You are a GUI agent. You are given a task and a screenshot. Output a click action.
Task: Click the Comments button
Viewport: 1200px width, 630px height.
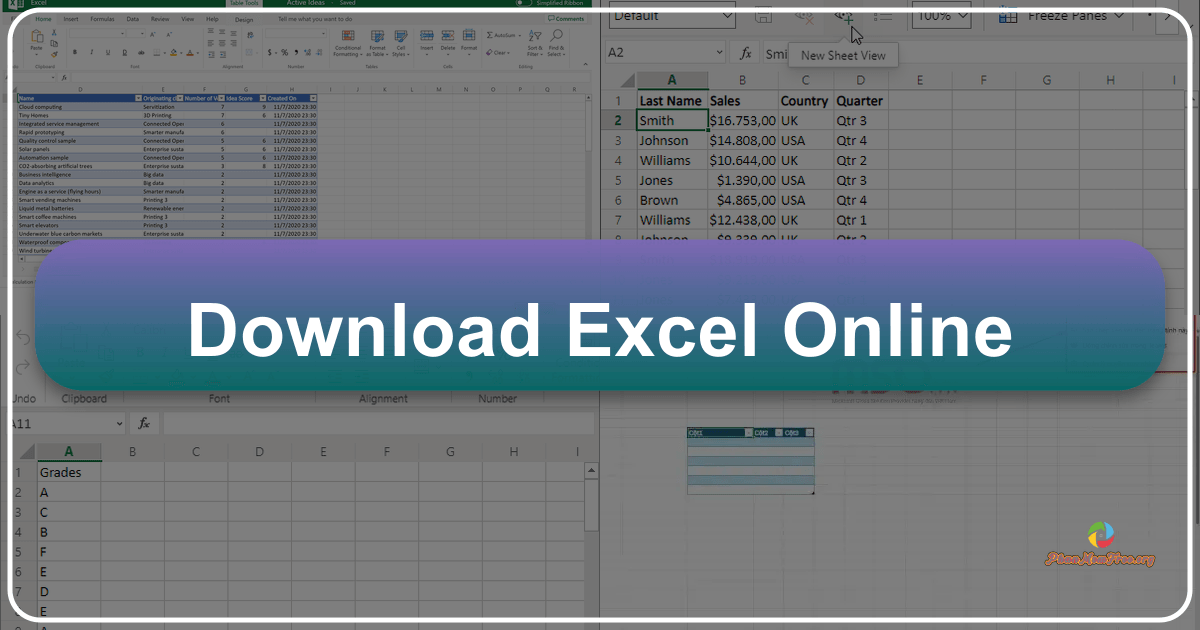565,18
